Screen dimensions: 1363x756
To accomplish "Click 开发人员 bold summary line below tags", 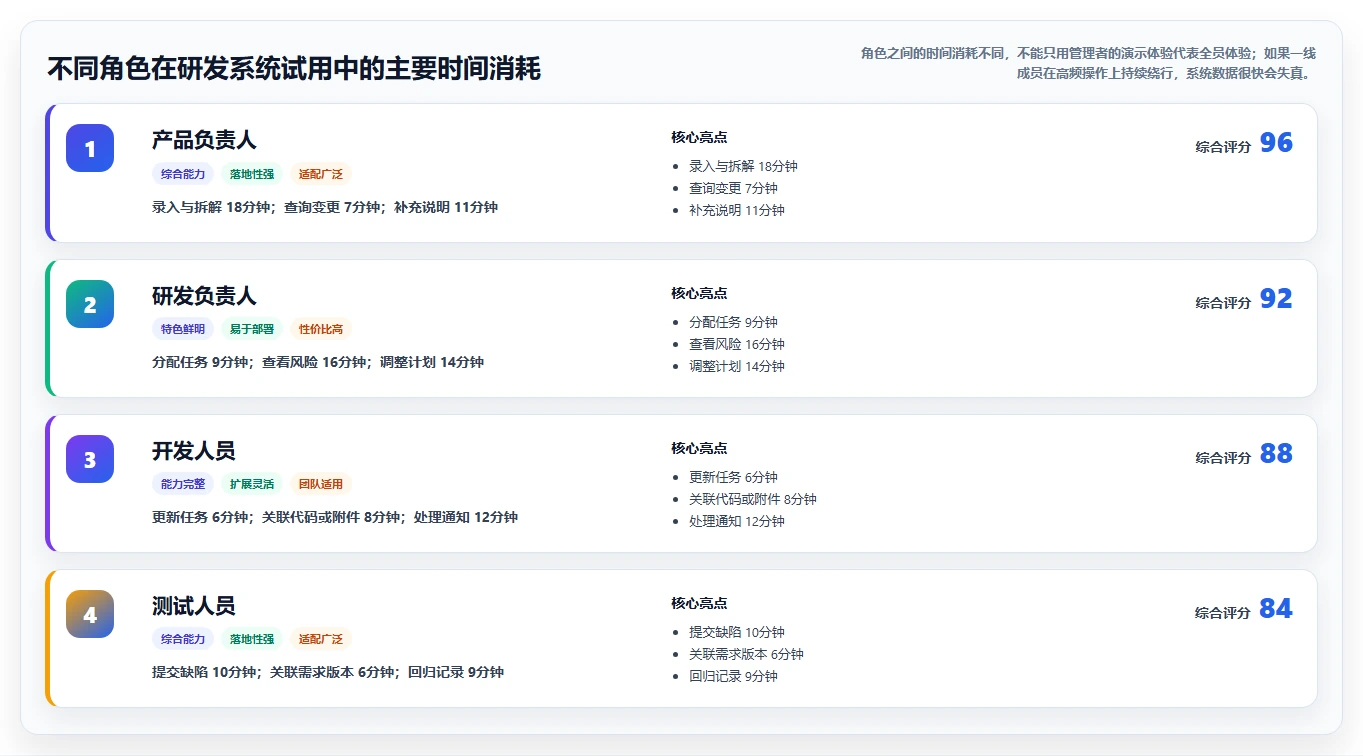I will pyautogui.click(x=335, y=517).
